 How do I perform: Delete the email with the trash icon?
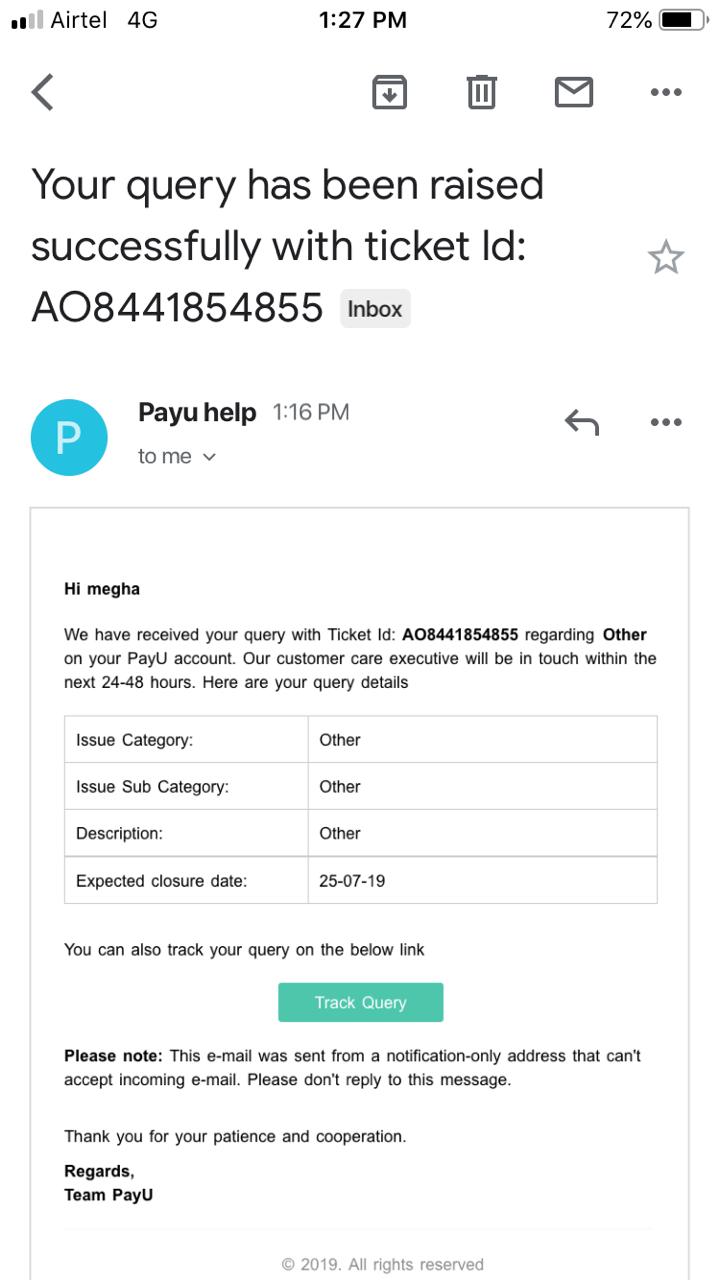point(481,91)
